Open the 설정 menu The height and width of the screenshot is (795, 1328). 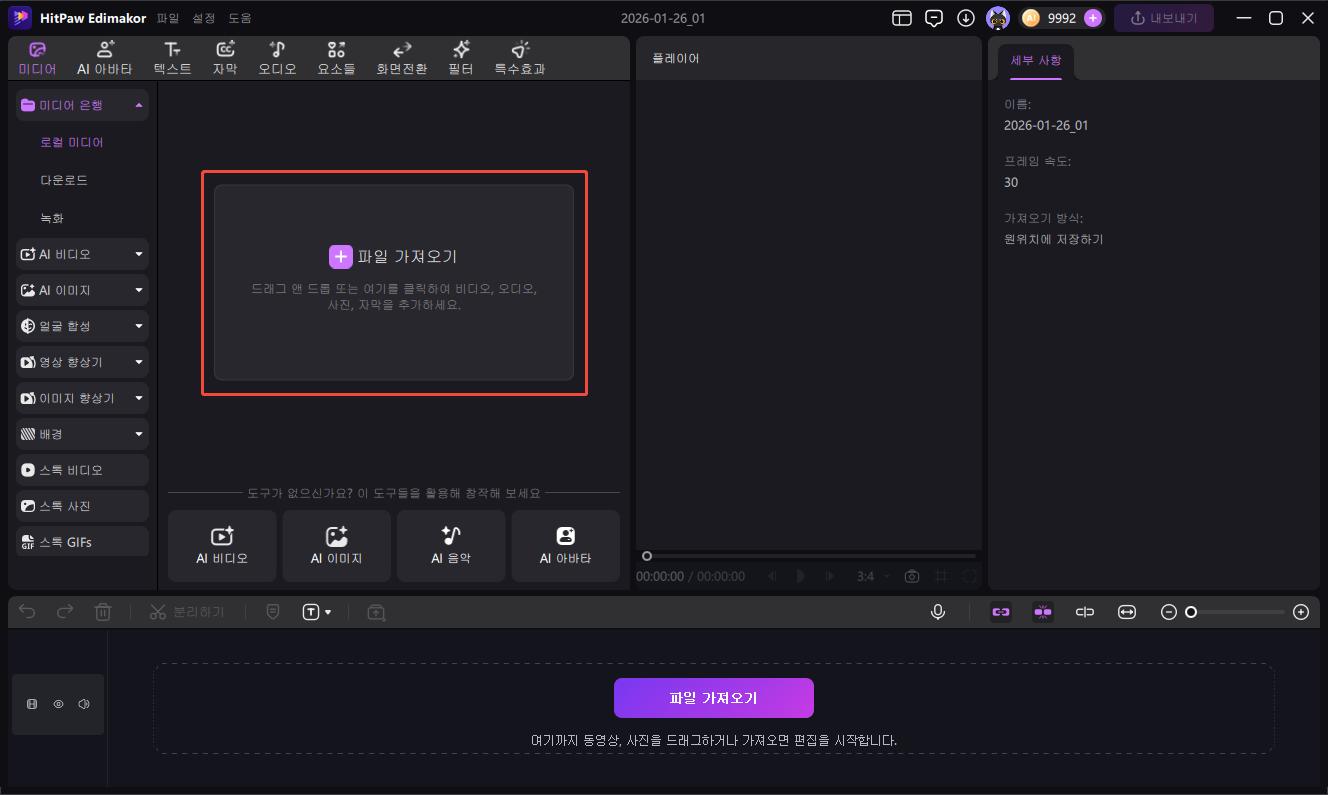(204, 18)
